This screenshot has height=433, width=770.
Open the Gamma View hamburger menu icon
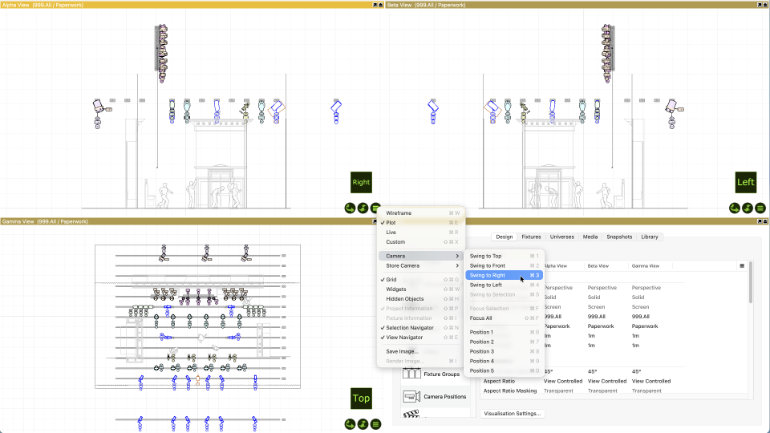pyautogui.click(x=374, y=423)
